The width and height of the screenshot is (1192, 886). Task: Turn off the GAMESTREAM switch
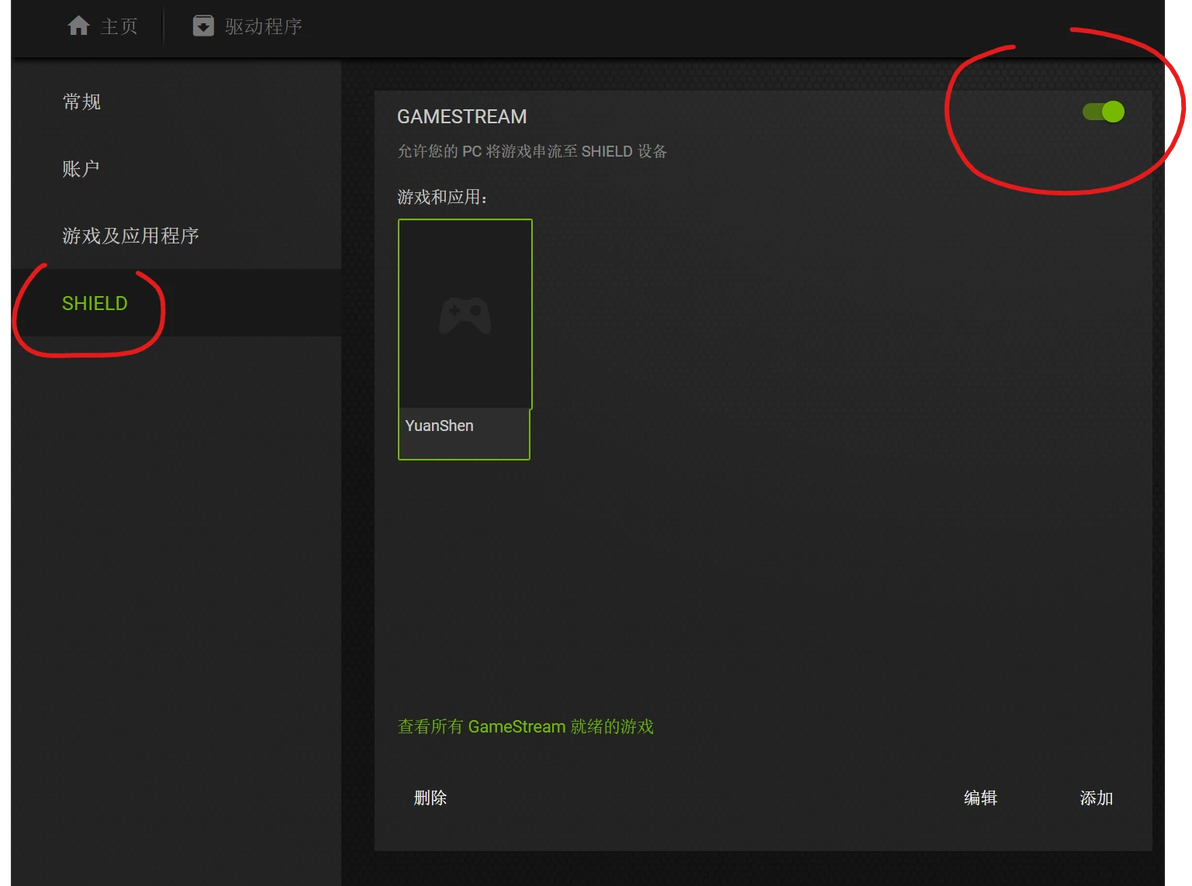click(x=1103, y=113)
